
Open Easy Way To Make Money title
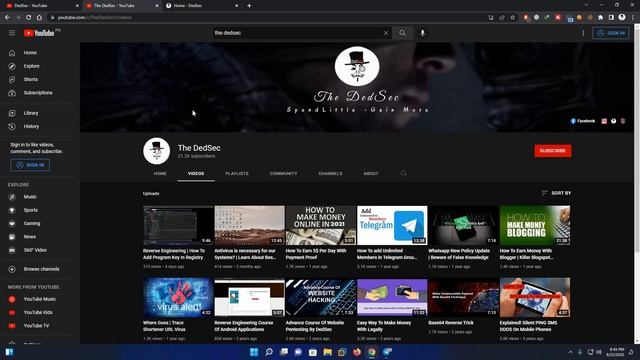(x=384, y=326)
